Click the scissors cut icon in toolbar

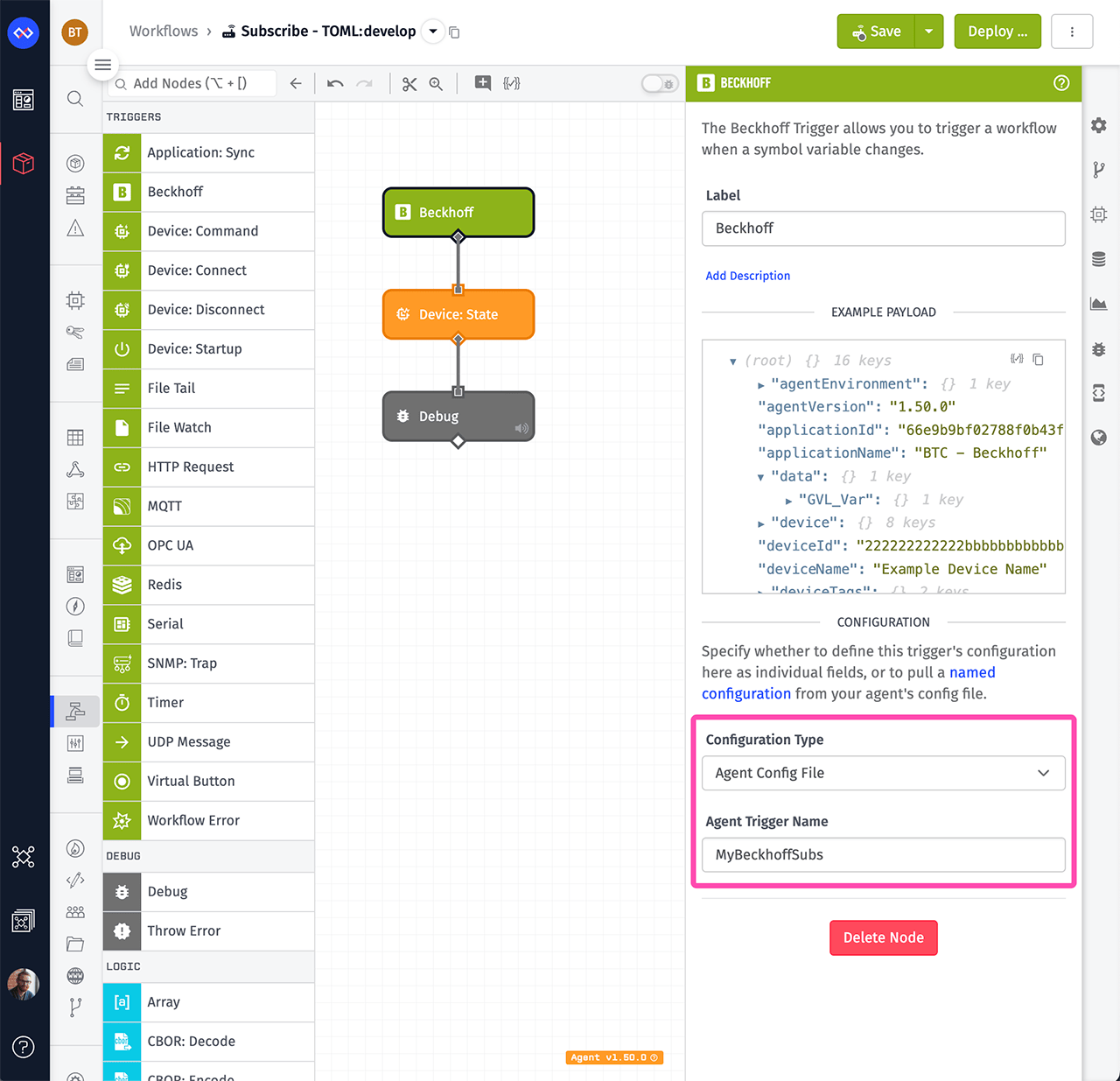pyautogui.click(x=409, y=84)
